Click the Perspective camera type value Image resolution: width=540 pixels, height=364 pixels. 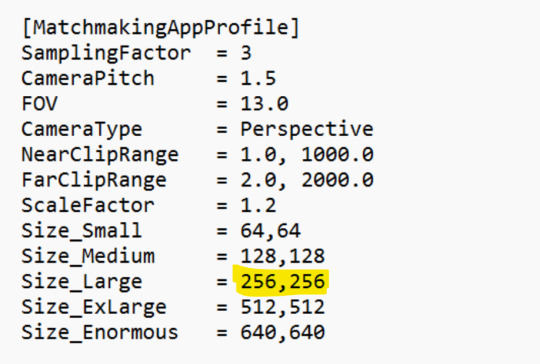307,130
